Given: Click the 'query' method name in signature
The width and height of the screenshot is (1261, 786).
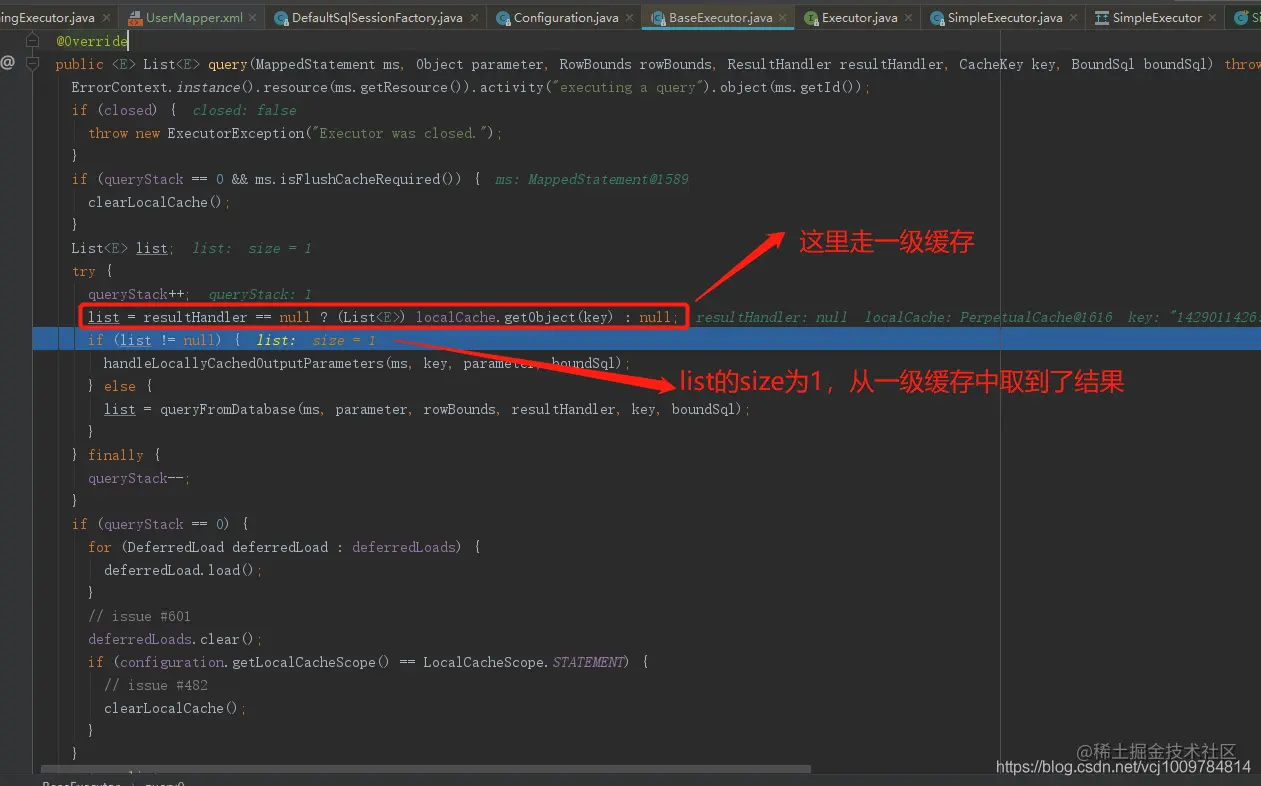Looking at the screenshot, I should (228, 64).
